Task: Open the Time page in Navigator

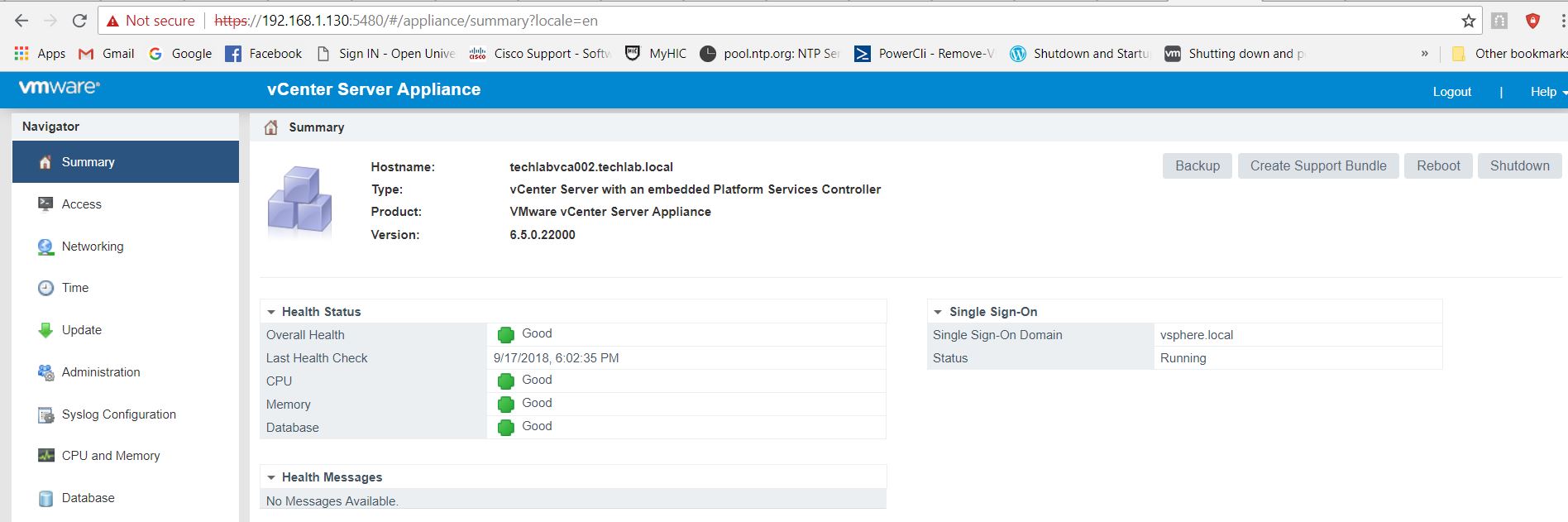Action: 126,288
